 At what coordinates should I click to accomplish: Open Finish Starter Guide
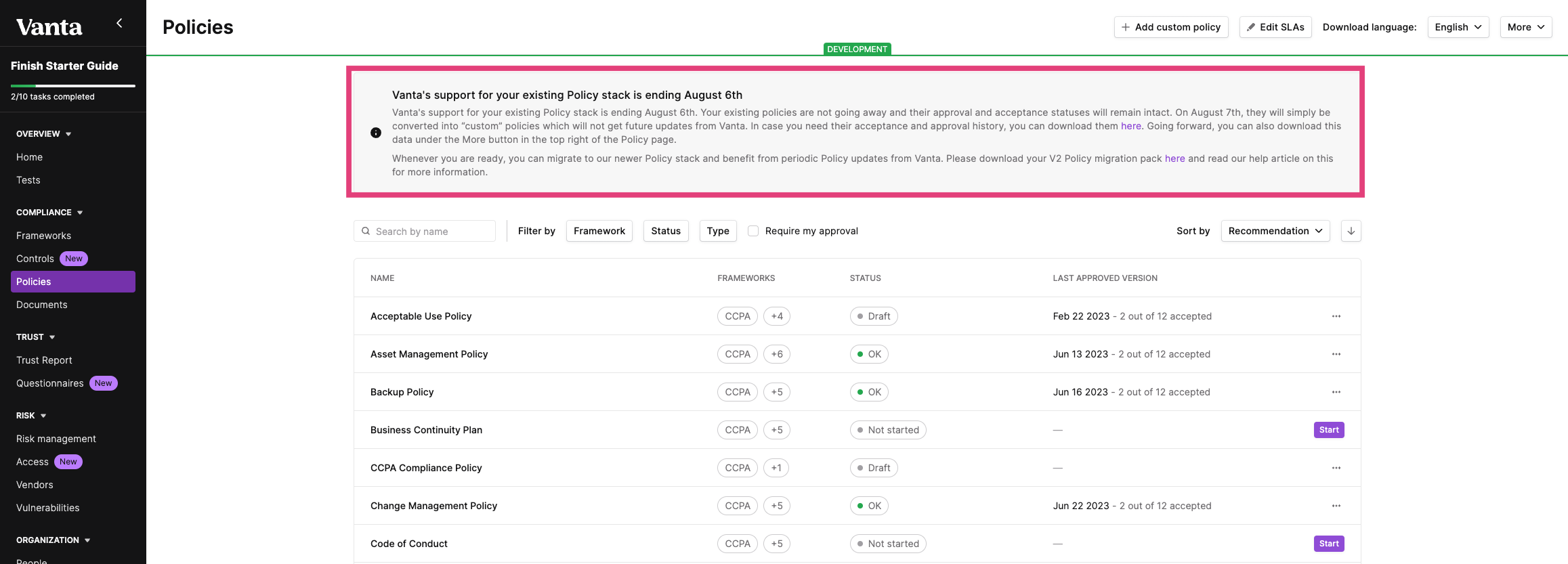(x=64, y=66)
